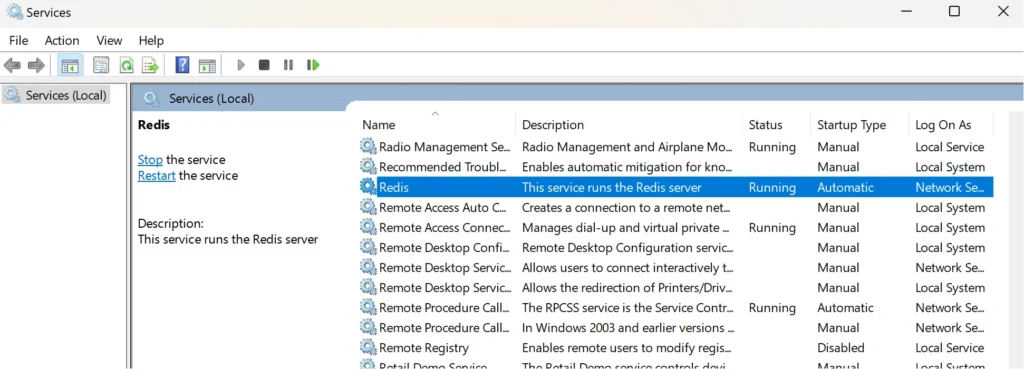Click the icon in Services (Local) header
The height and width of the screenshot is (369, 1024).
click(152, 99)
